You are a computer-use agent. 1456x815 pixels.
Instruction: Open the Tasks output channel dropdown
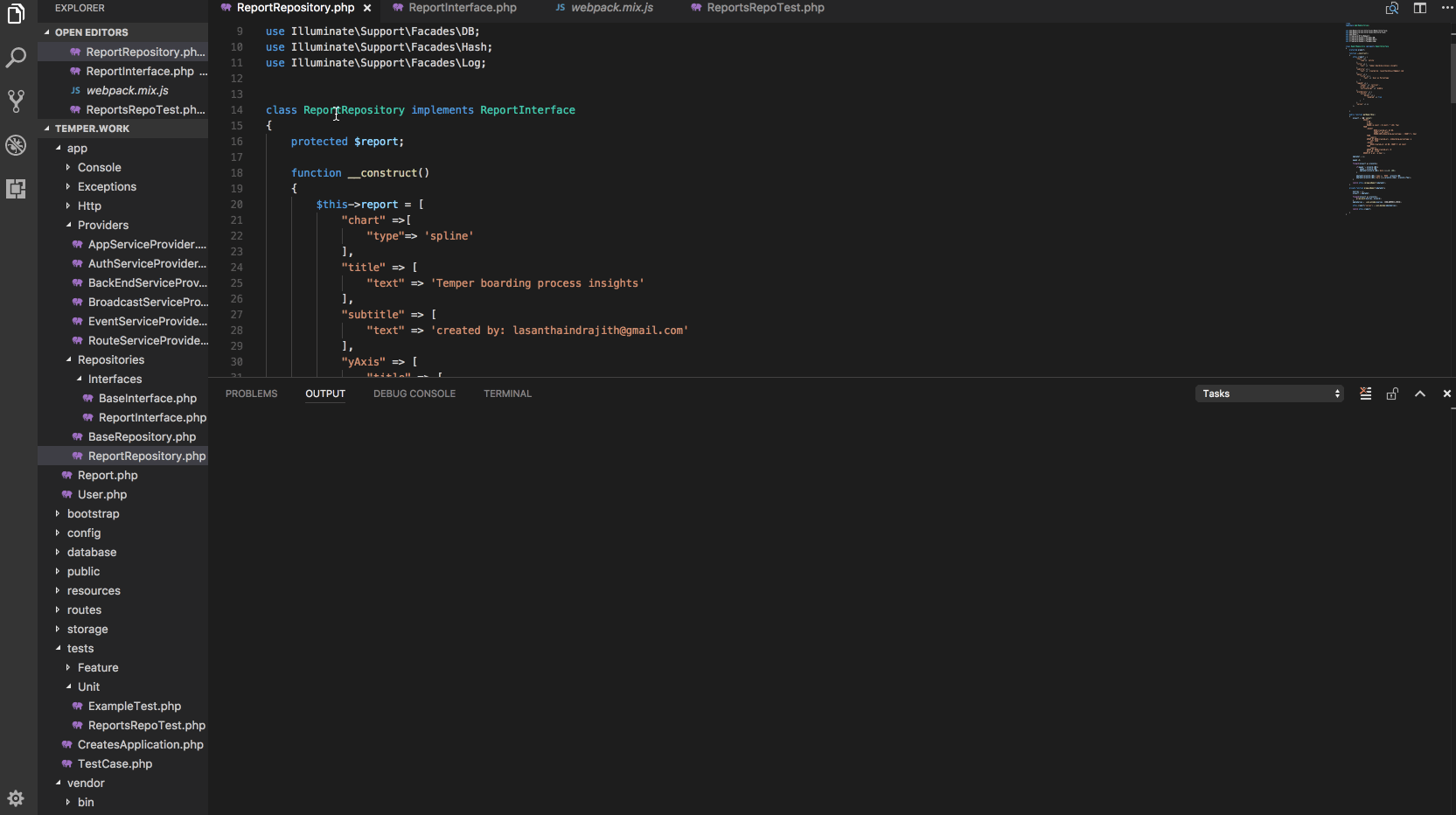pos(1269,394)
